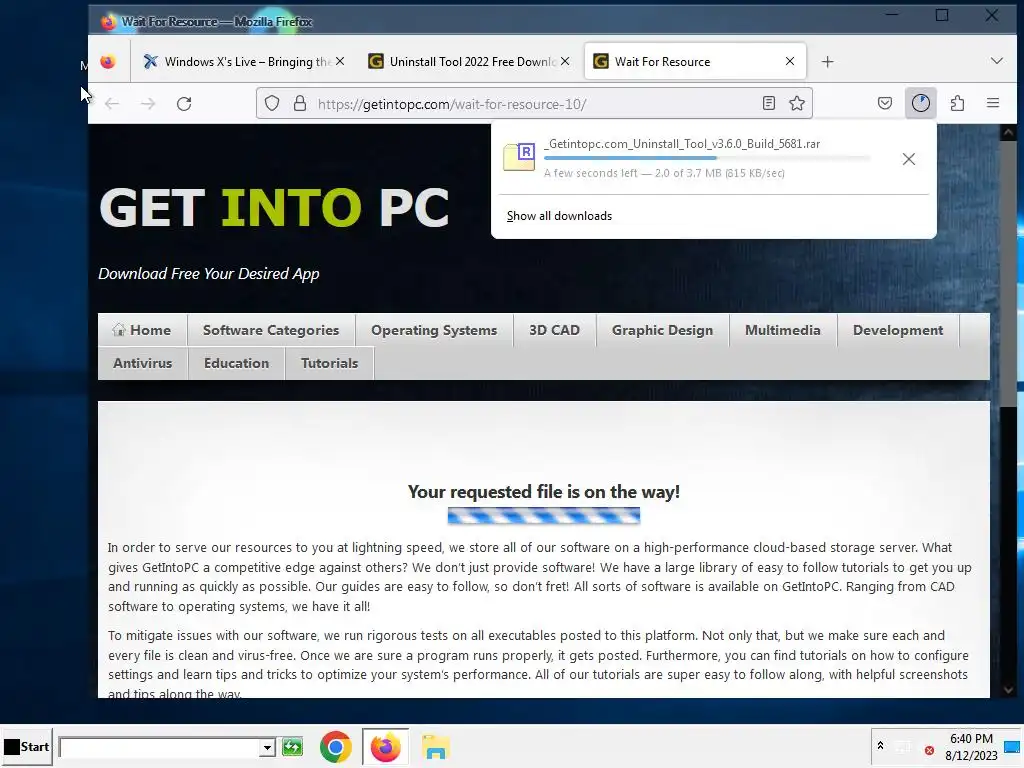Open a new tab with plus button

(827, 61)
